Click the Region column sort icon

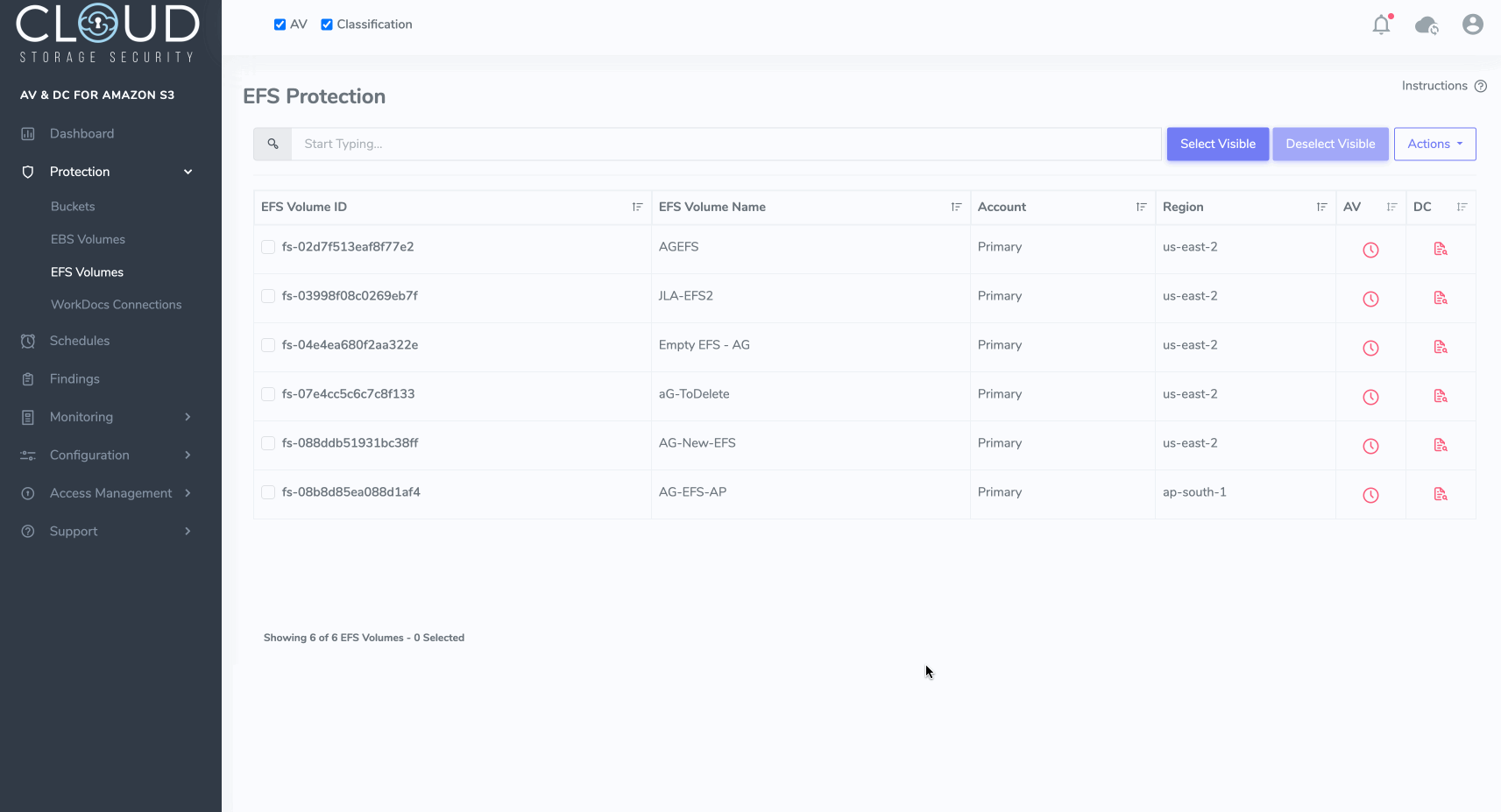[x=1321, y=208]
